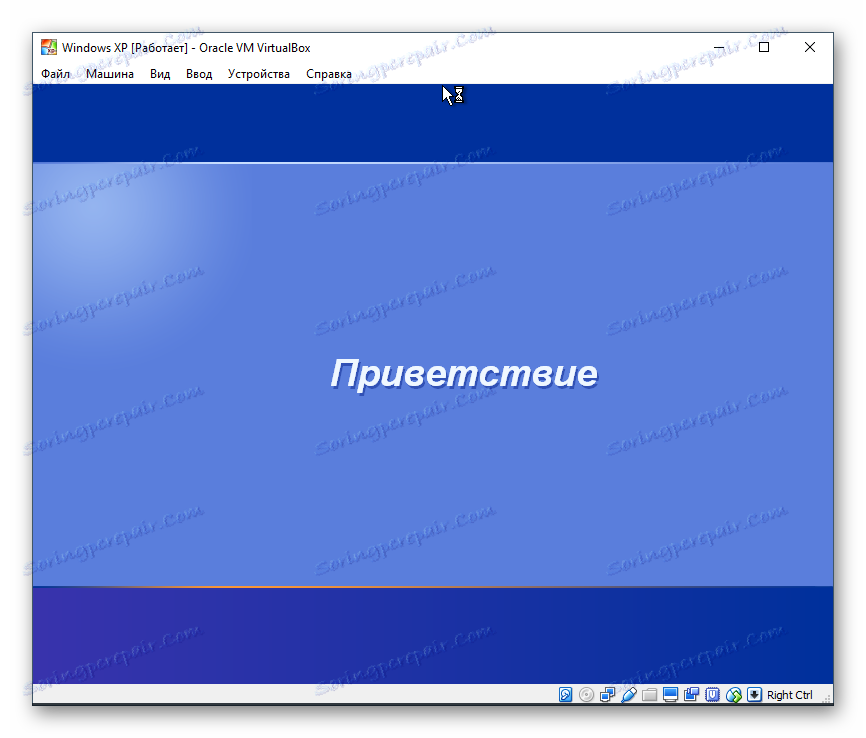Click the window resize grip at status bar corner
The width and height of the screenshot is (866, 738).
coord(827,699)
